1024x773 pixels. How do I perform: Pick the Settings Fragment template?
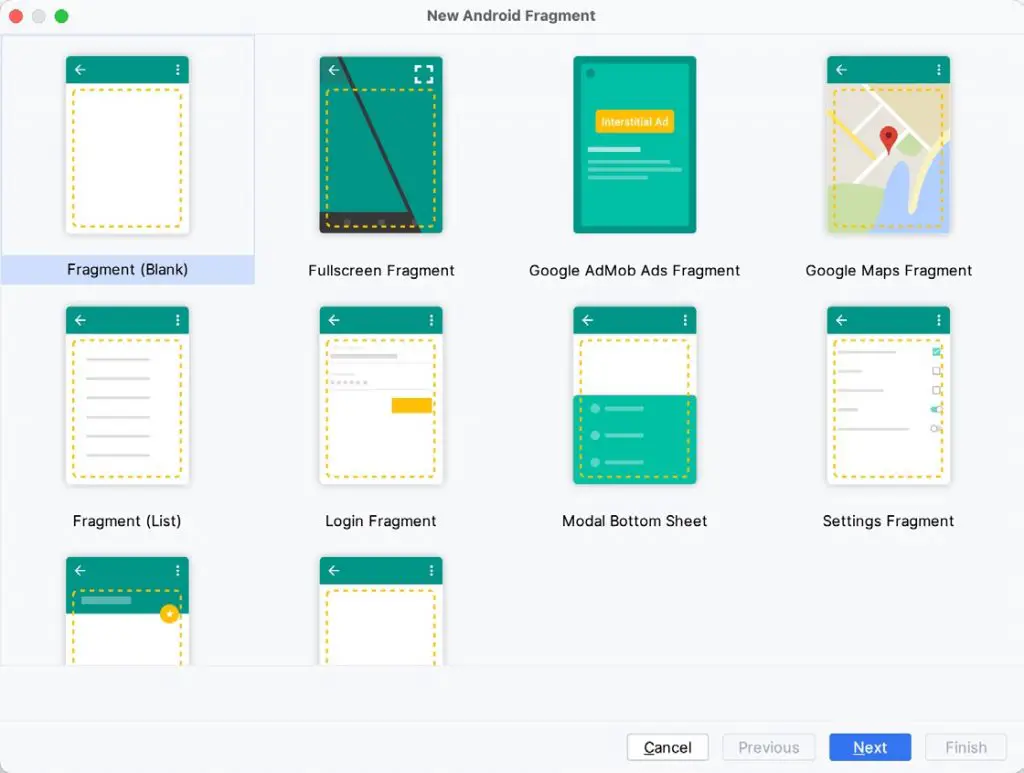pyautogui.click(x=888, y=396)
